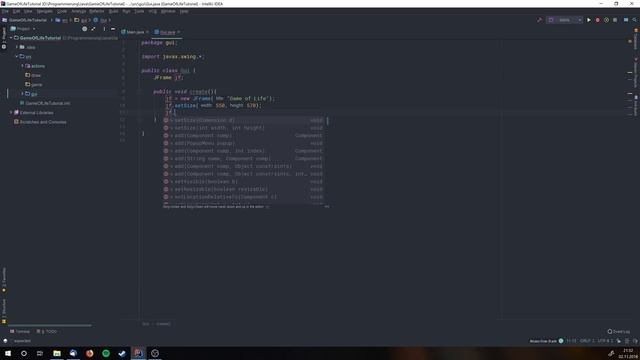640x360 pixels.
Task: Open the File menu
Action: point(5,11)
